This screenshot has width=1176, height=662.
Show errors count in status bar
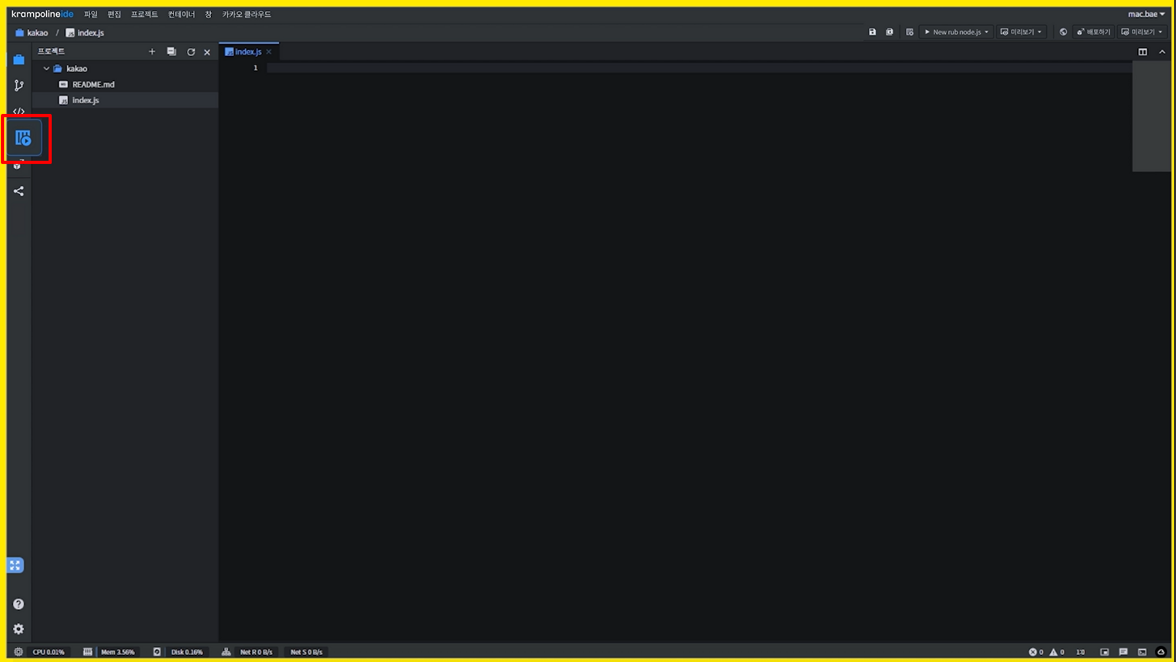click(1036, 652)
